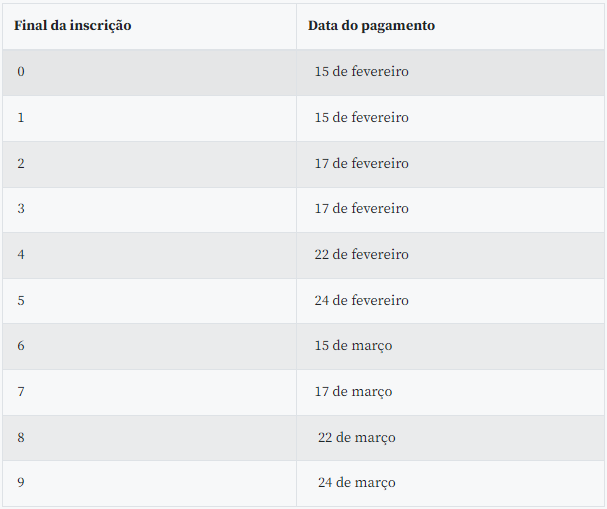Select inscription ending 7 cell
The height and width of the screenshot is (509, 607).
(x=149, y=392)
